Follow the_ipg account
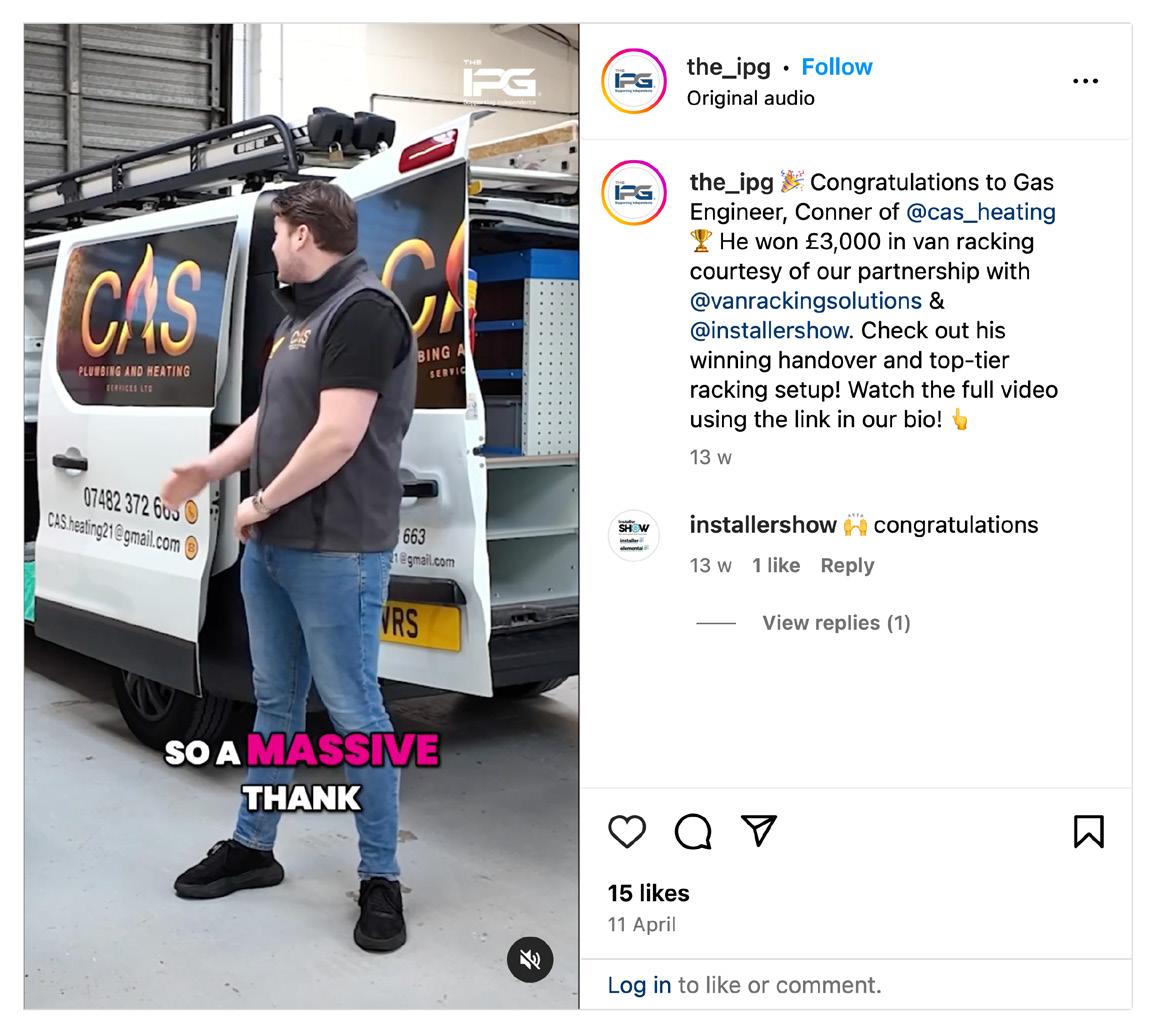 pyautogui.click(x=837, y=67)
